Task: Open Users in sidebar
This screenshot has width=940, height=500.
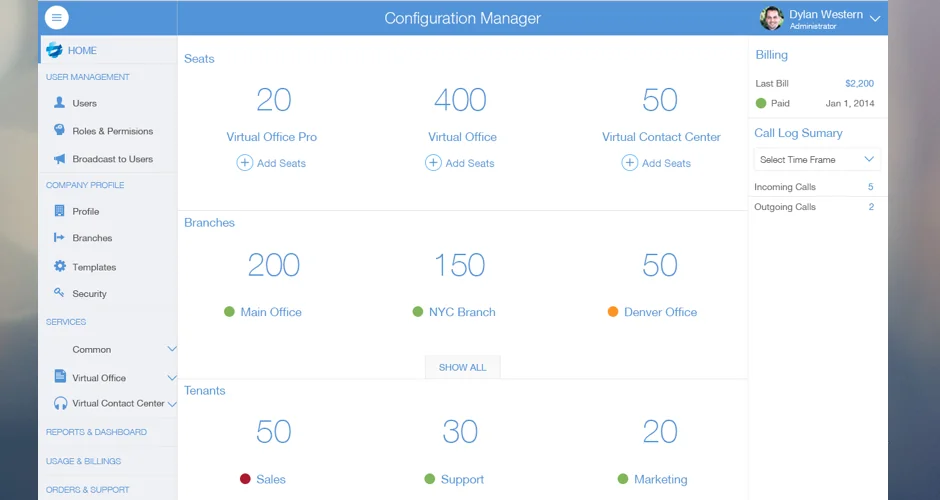Action: coord(85,103)
